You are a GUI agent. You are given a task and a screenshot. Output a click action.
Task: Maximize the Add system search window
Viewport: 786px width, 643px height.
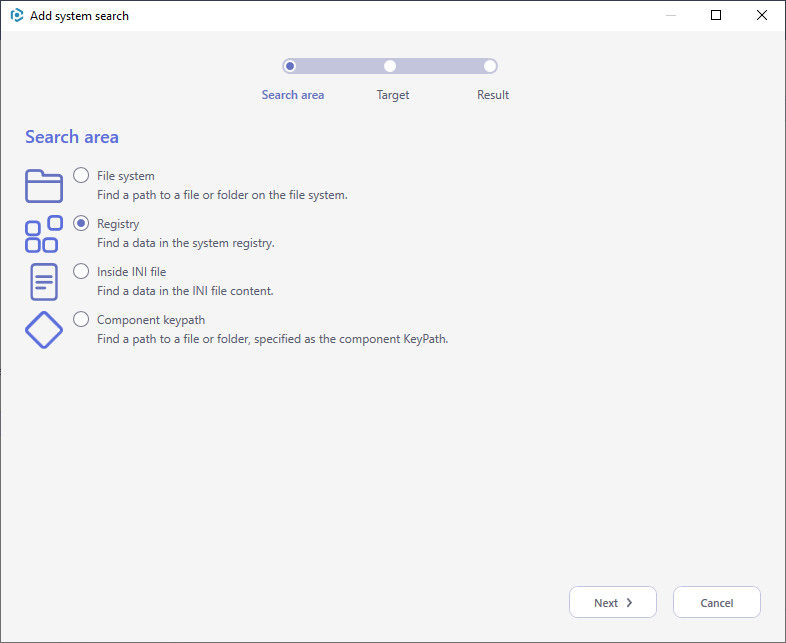[716, 15]
